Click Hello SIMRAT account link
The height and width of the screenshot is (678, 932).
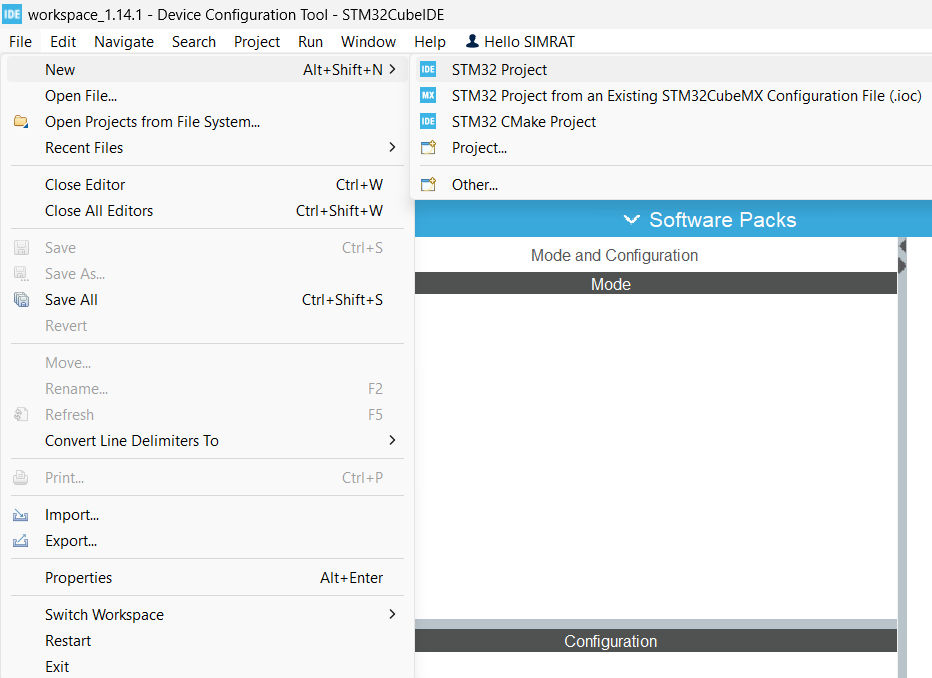click(x=520, y=42)
